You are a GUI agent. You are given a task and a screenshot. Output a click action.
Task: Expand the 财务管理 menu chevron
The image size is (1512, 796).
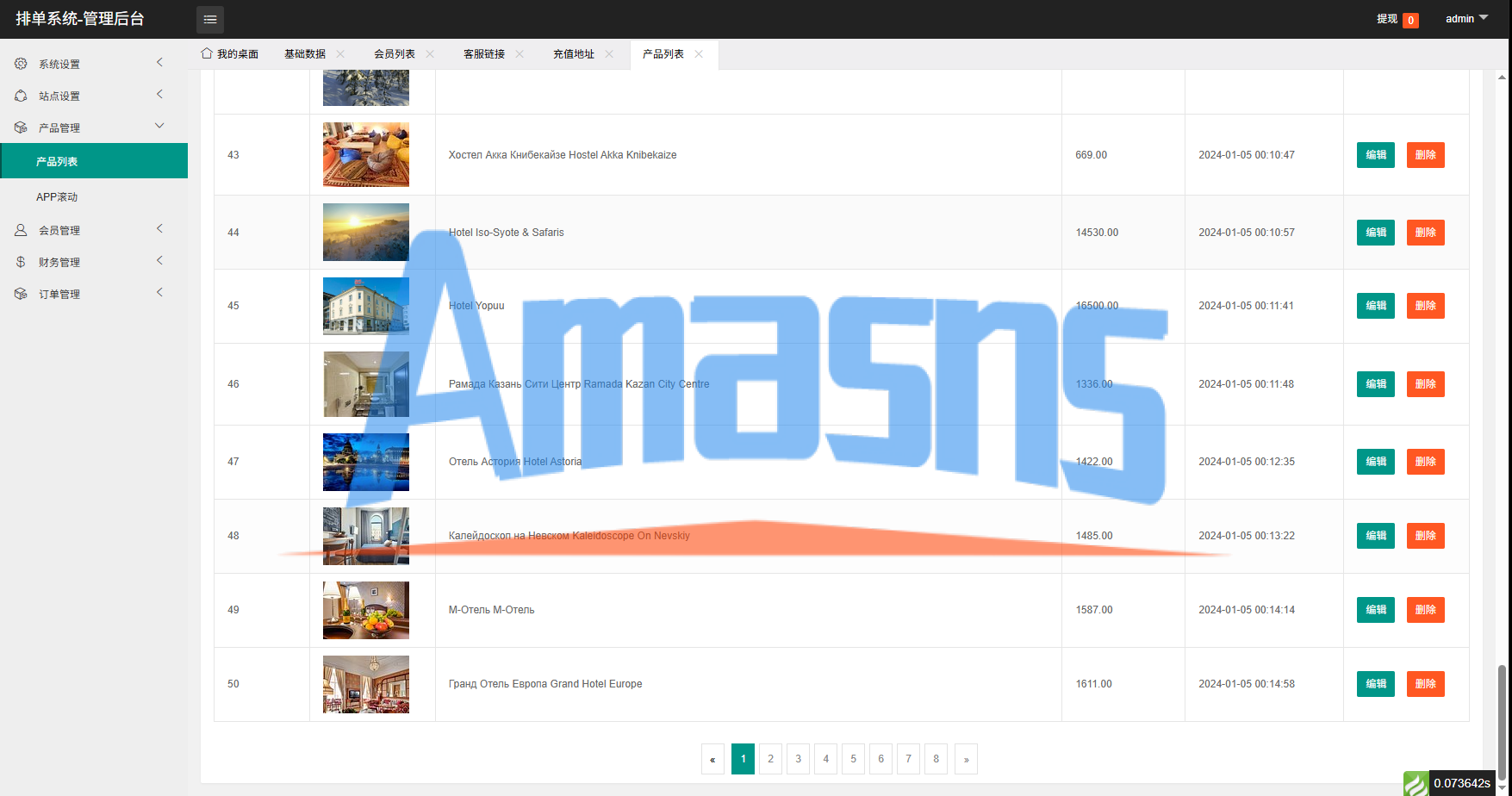pos(159,260)
